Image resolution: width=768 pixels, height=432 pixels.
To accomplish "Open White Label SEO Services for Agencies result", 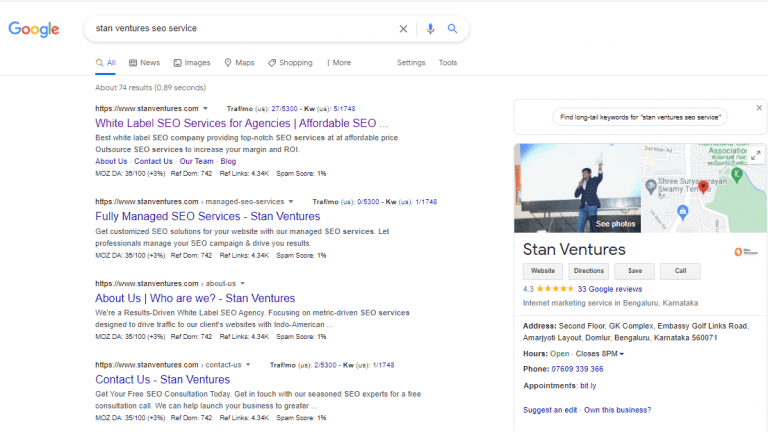I will [x=241, y=123].
